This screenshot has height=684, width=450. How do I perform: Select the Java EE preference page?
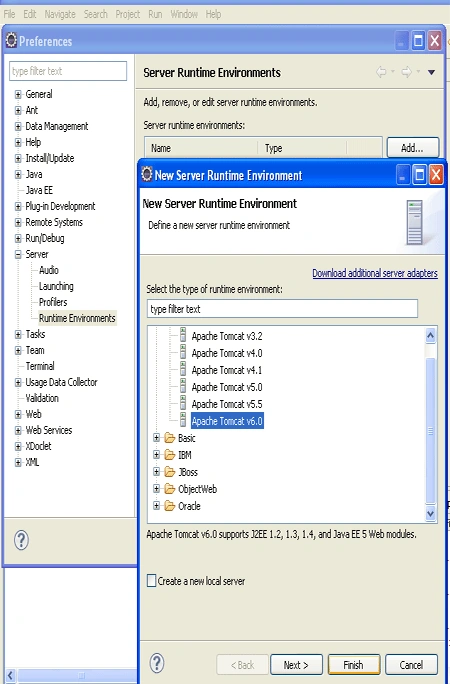[39, 190]
